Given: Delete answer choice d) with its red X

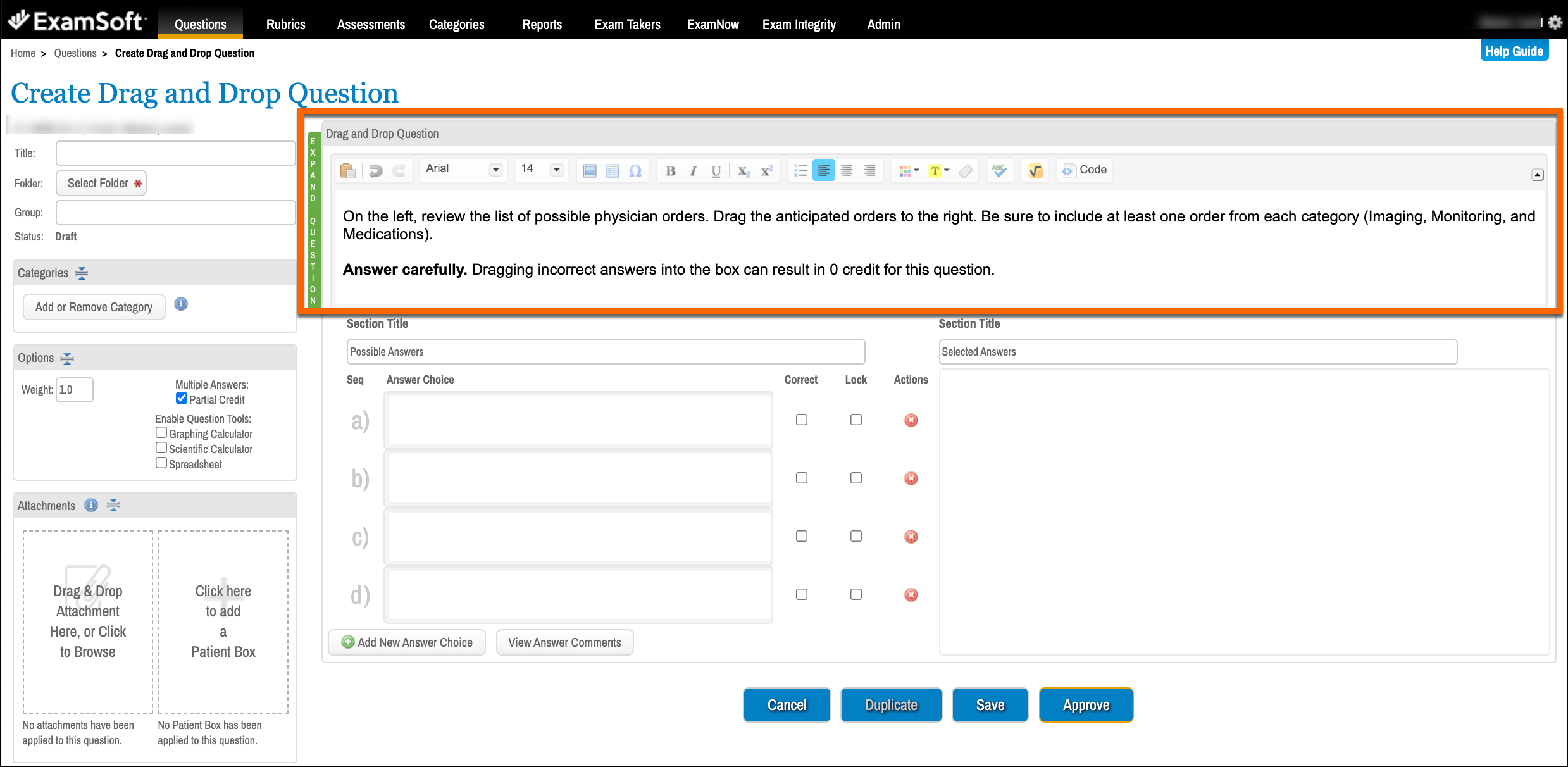Looking at the screenshot, I should [911, 595].
